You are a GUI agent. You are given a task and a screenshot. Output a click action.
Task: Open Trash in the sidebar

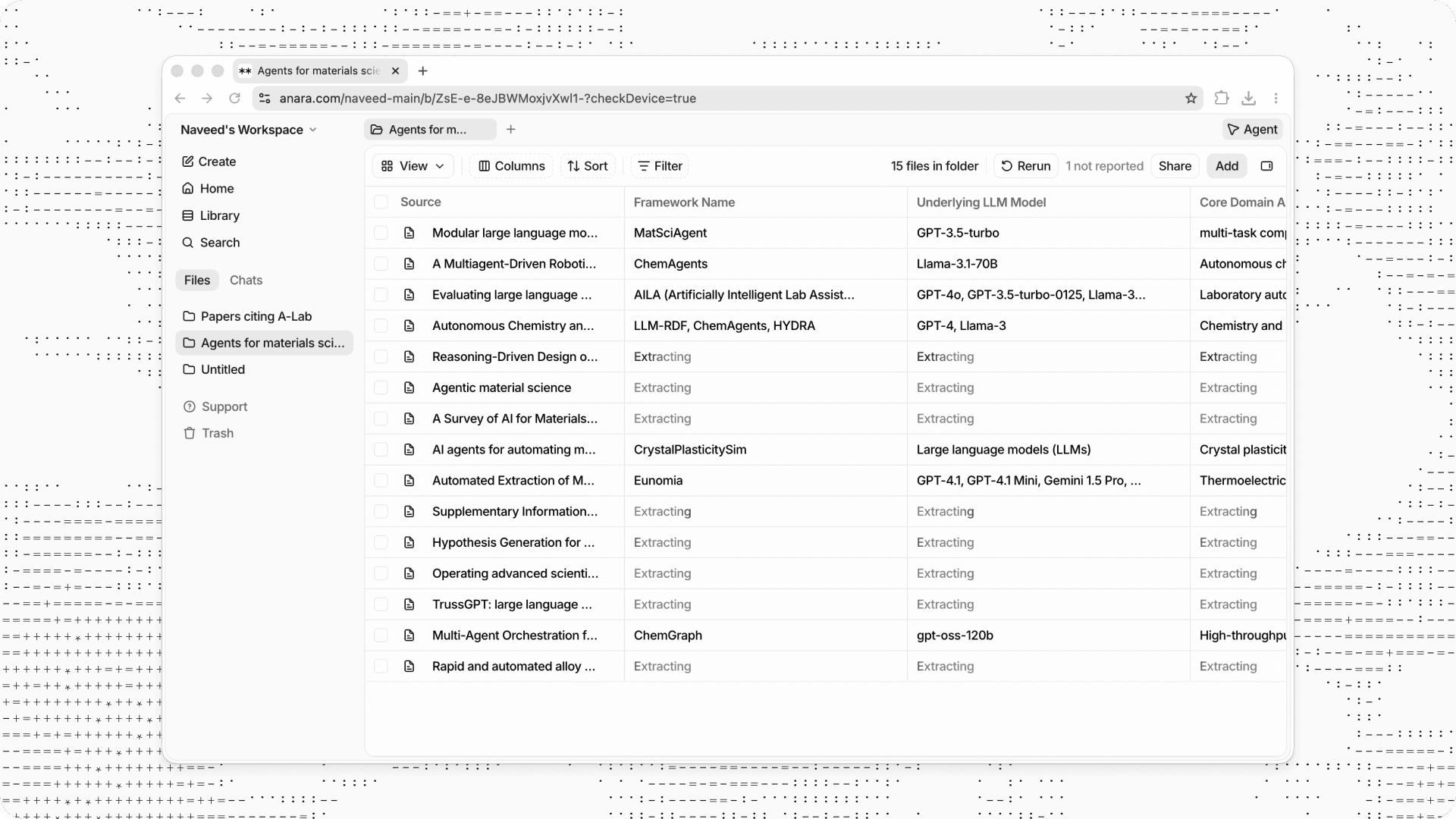click(209, 434)
